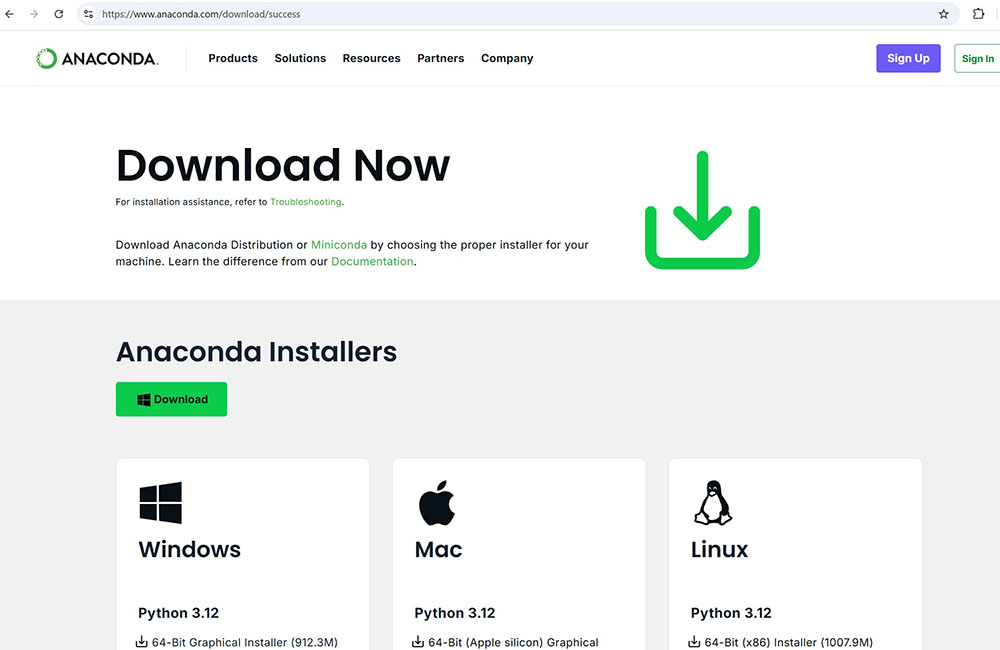Click Python 3.12 text on the Windows card
The height and width of the screenshot is (650, 1000).
pos(179,613)
